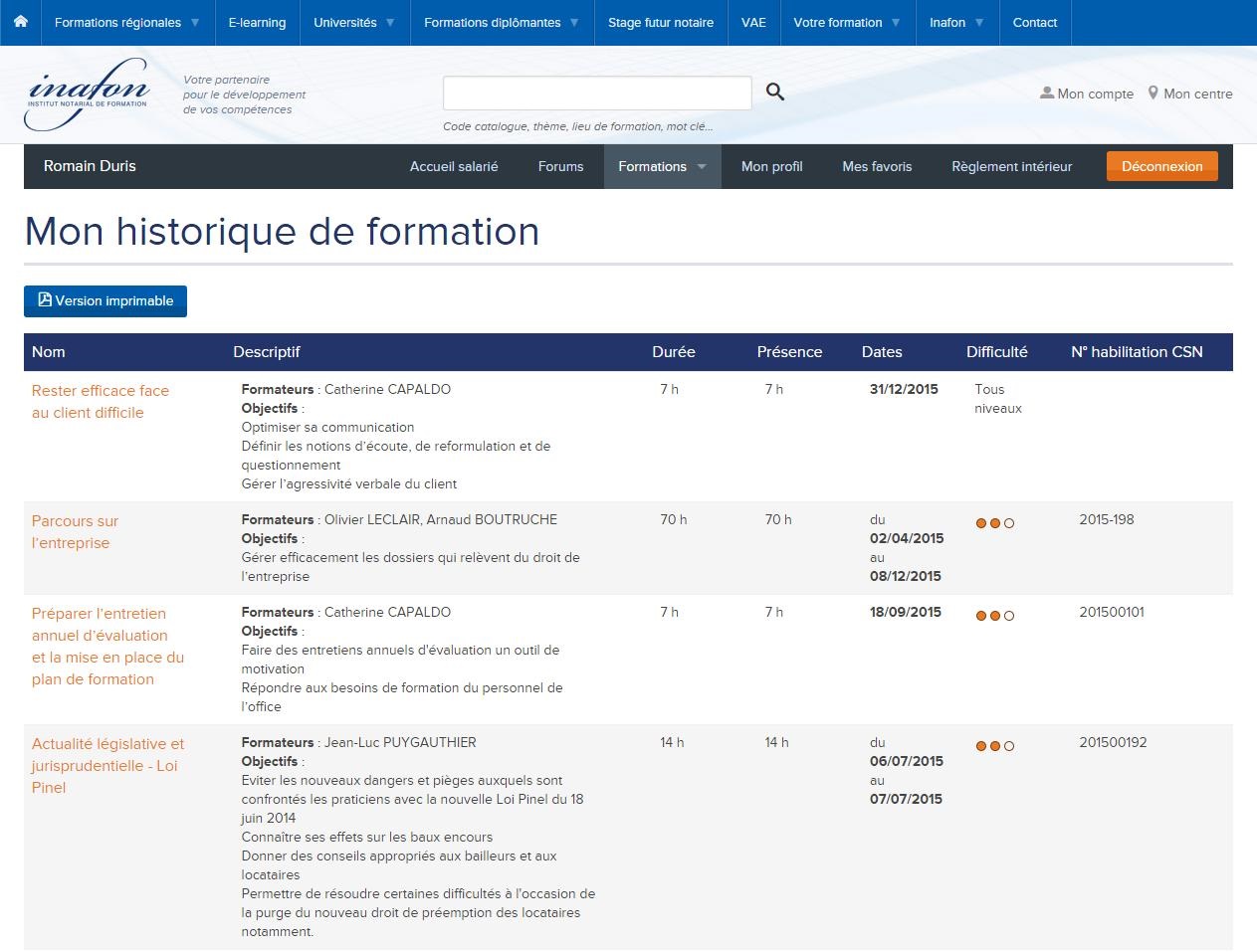Open the Universités dropdown menu
The image size is (1257, 952).
click(x=347, y=22)
